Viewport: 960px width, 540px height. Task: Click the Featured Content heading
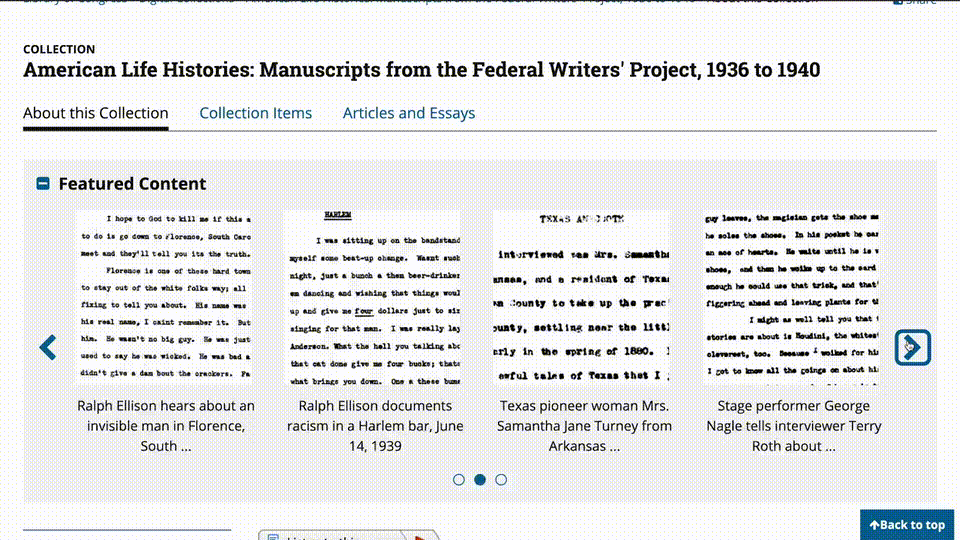[132, 184]
